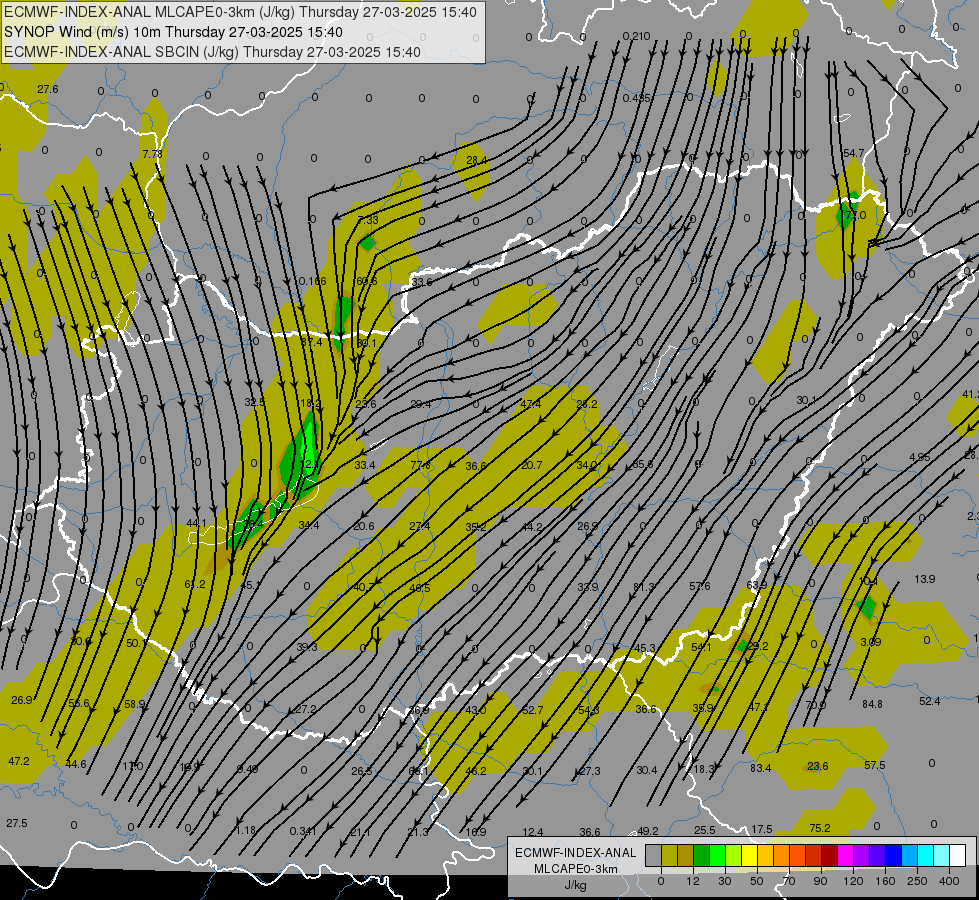This screenshot has width=979, height=900.
Task: Click legend scale label 250
Action: 917,881
